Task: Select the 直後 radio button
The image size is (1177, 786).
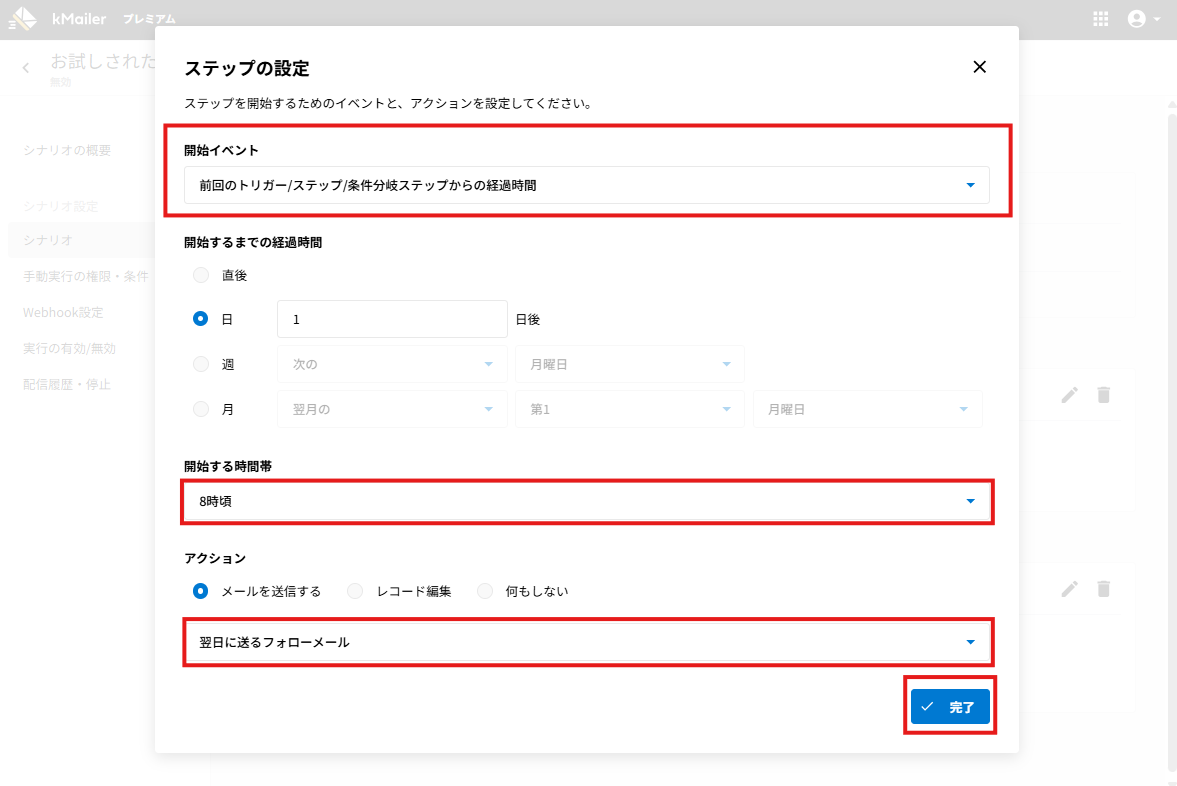Action: pyautogui.click(x=201, y=275)
